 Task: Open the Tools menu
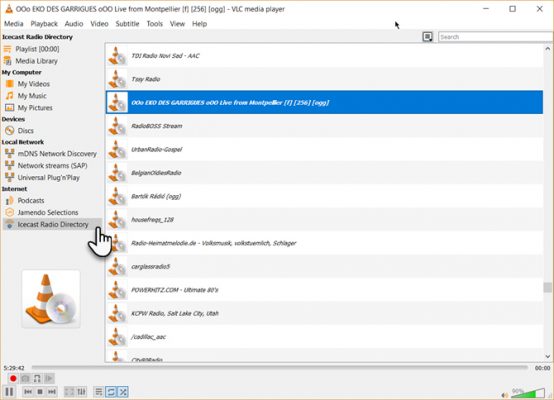click(155, 24)
